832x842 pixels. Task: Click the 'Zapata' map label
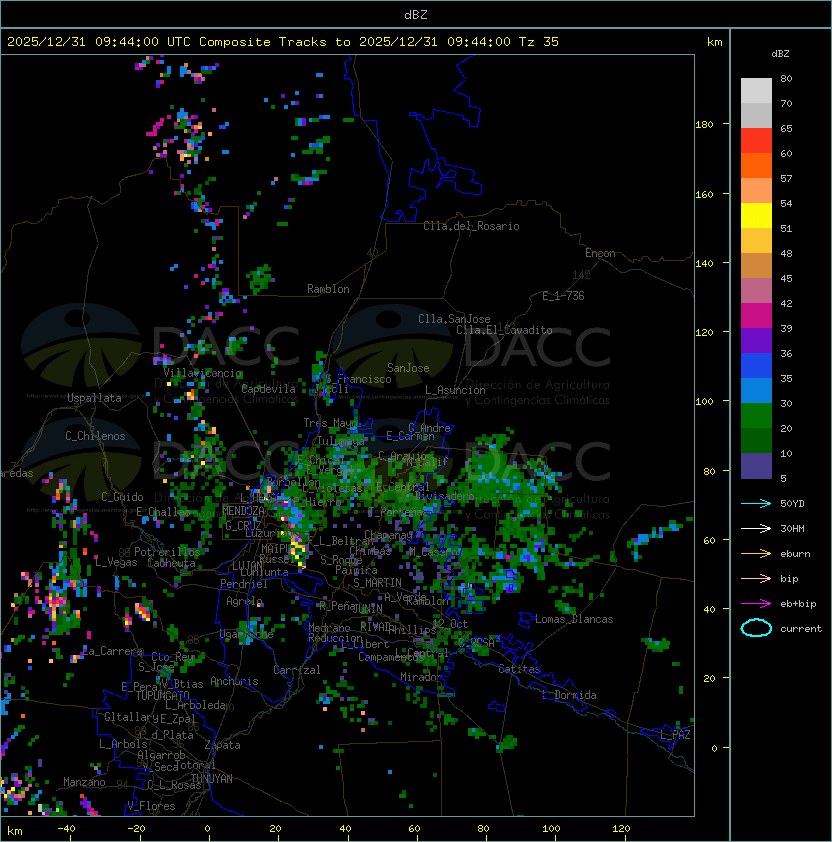(x=222, y=745)
